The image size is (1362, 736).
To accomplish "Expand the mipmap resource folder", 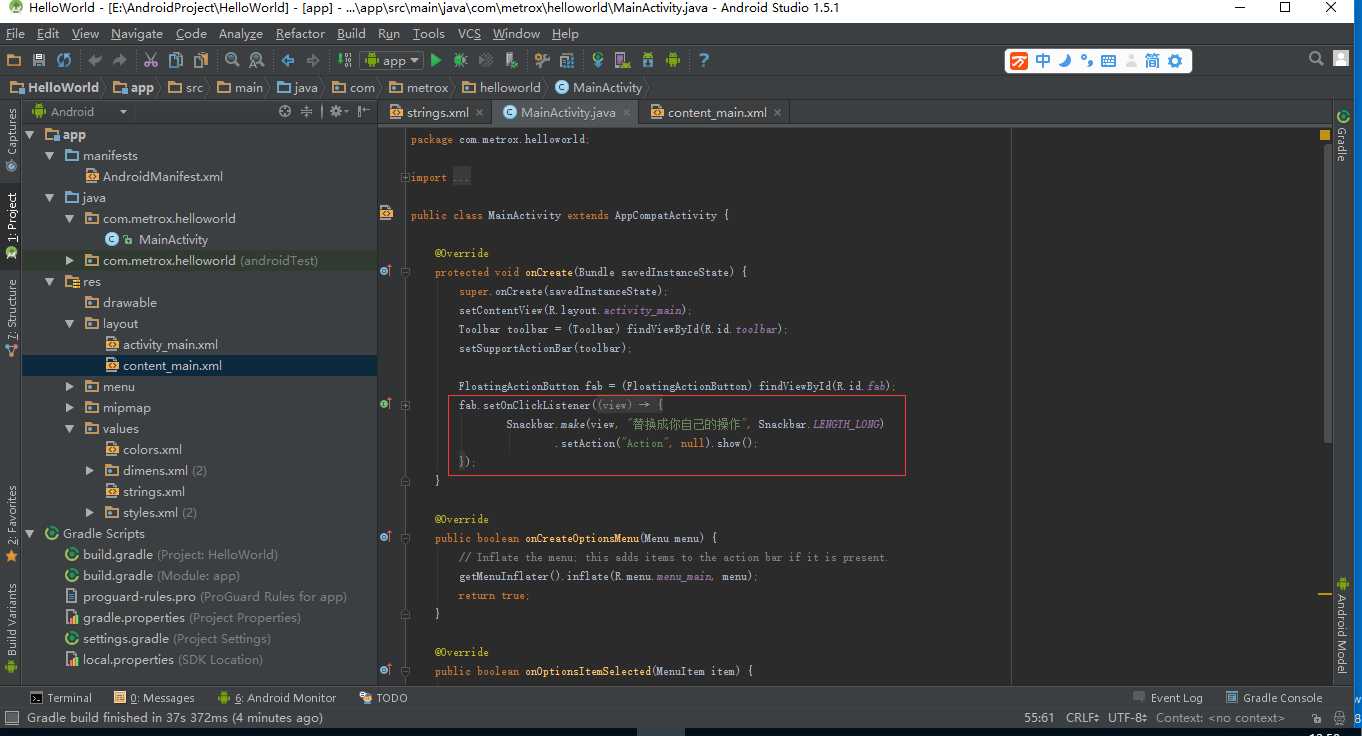I will (x=69, y=407).
